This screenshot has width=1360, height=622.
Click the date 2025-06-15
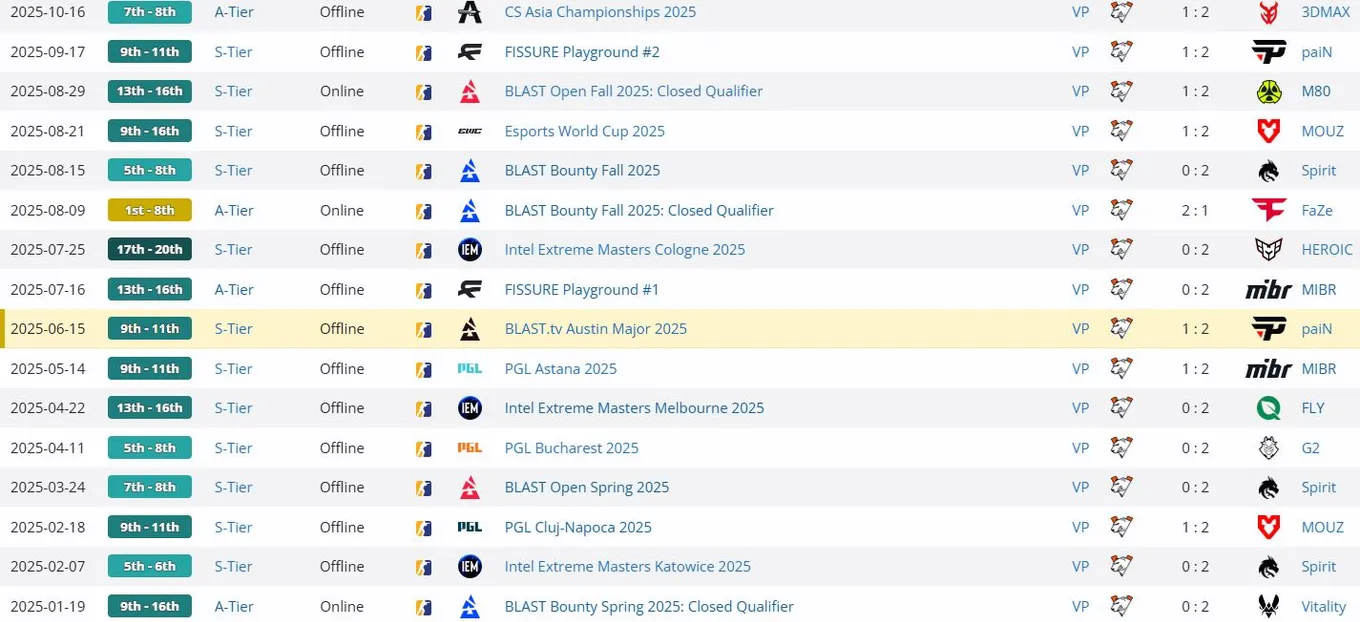pyautogui.click(x=48, y=329)
